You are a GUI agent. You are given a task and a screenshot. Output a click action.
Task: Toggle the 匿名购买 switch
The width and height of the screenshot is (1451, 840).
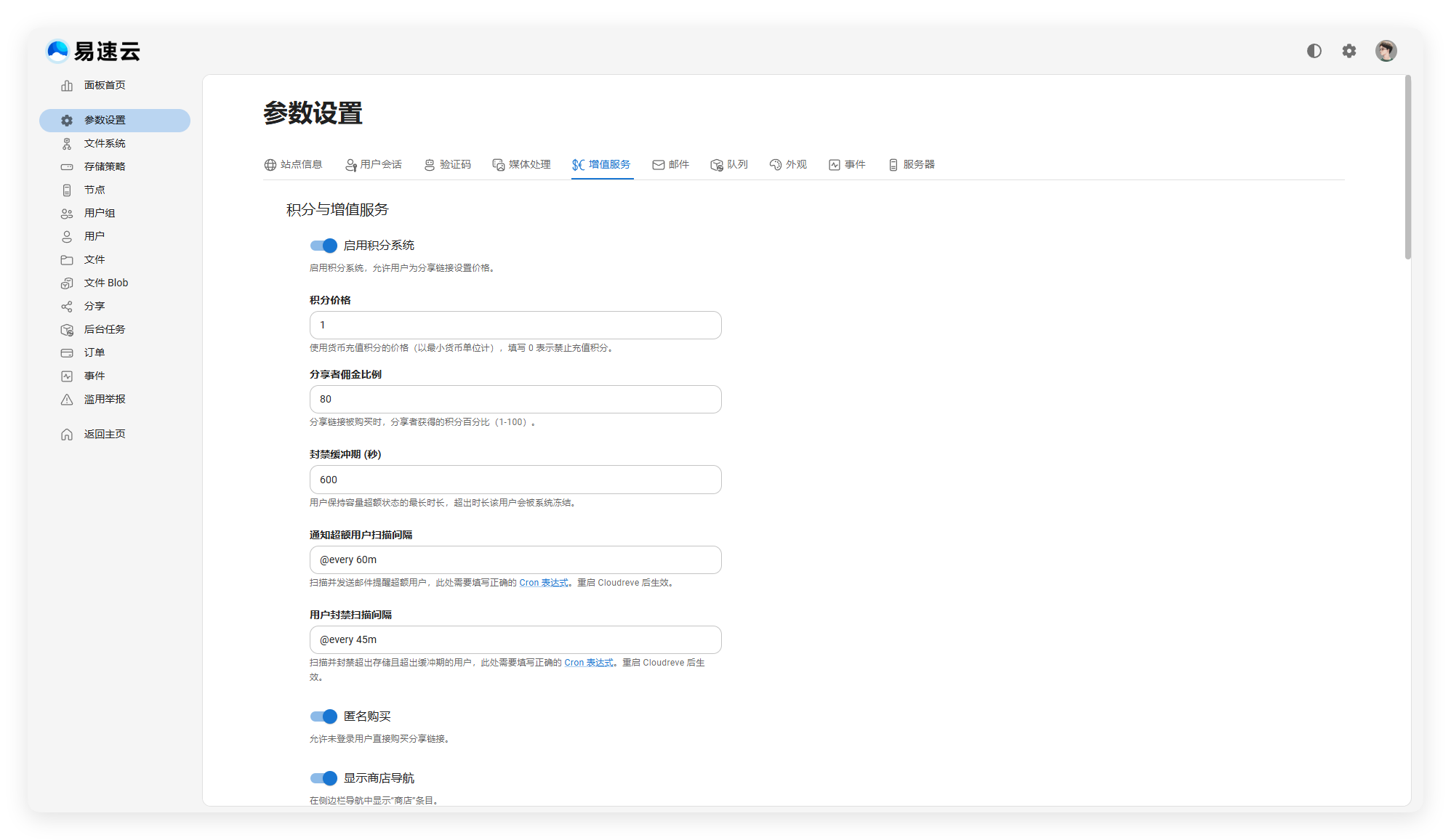[x=323, y=716]
